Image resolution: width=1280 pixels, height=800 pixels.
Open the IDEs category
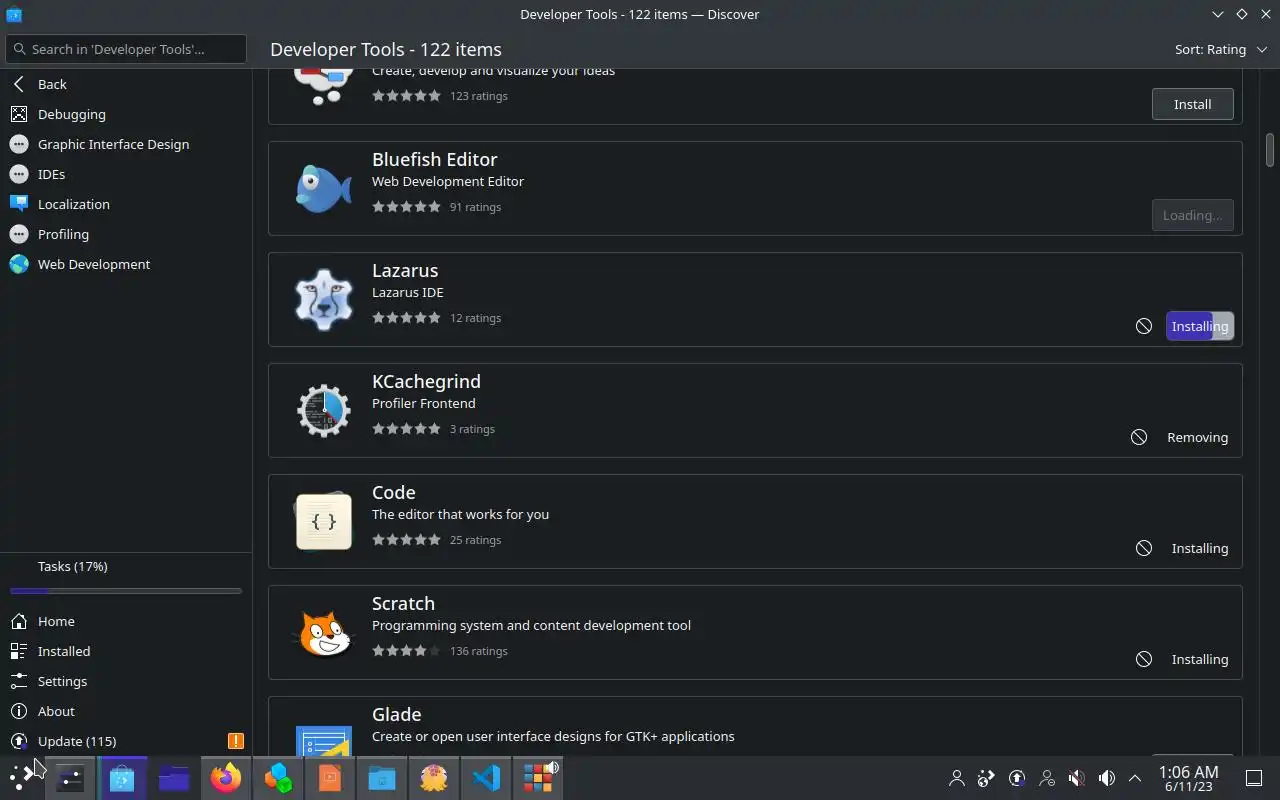[126, 174]
